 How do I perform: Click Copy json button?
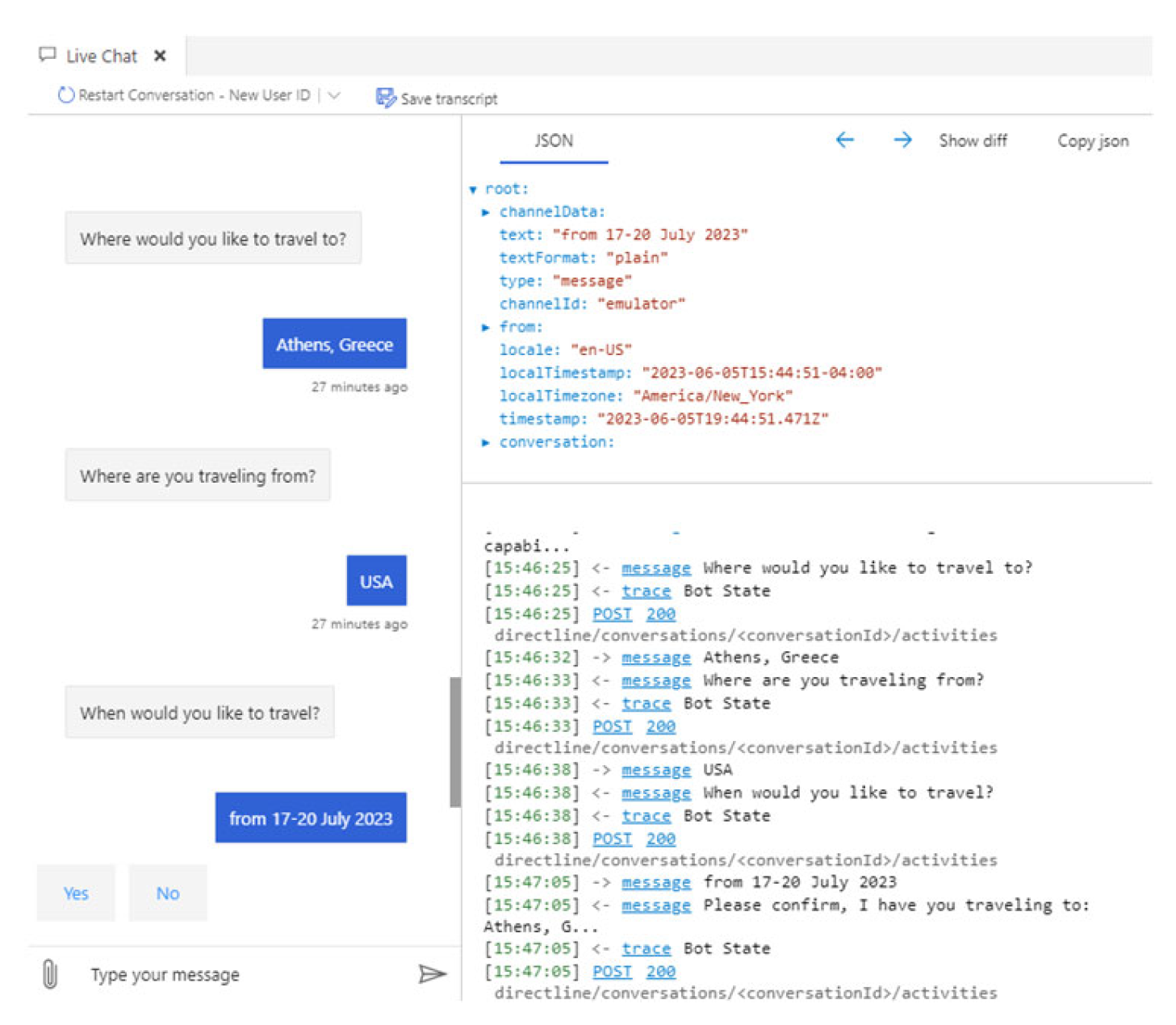click(x=1092, y=141)
